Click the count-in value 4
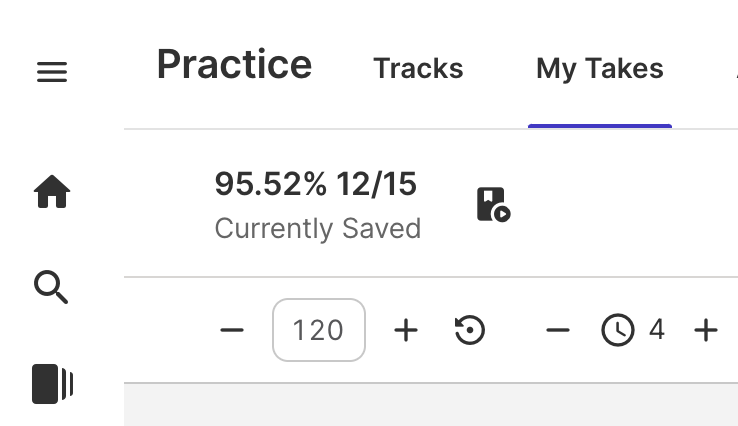This screenshot has height=426, width=738. 657,329
